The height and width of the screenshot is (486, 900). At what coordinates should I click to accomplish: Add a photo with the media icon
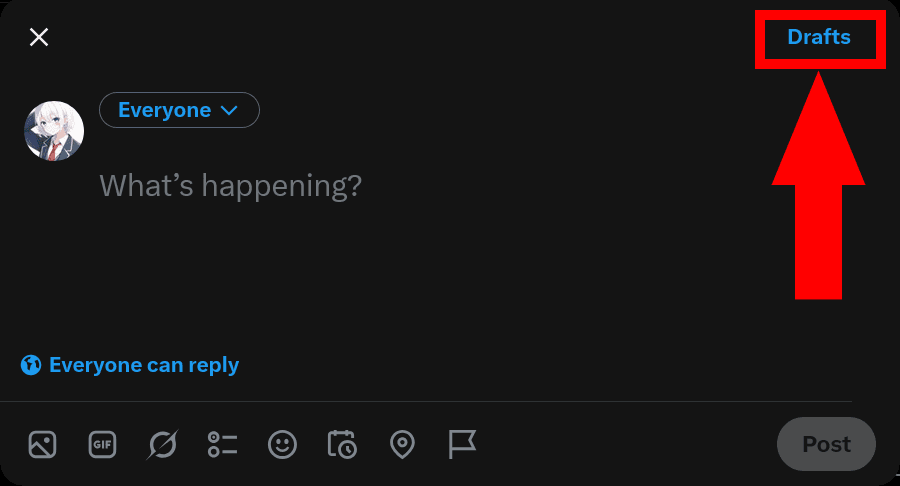(x=42, y=444)
